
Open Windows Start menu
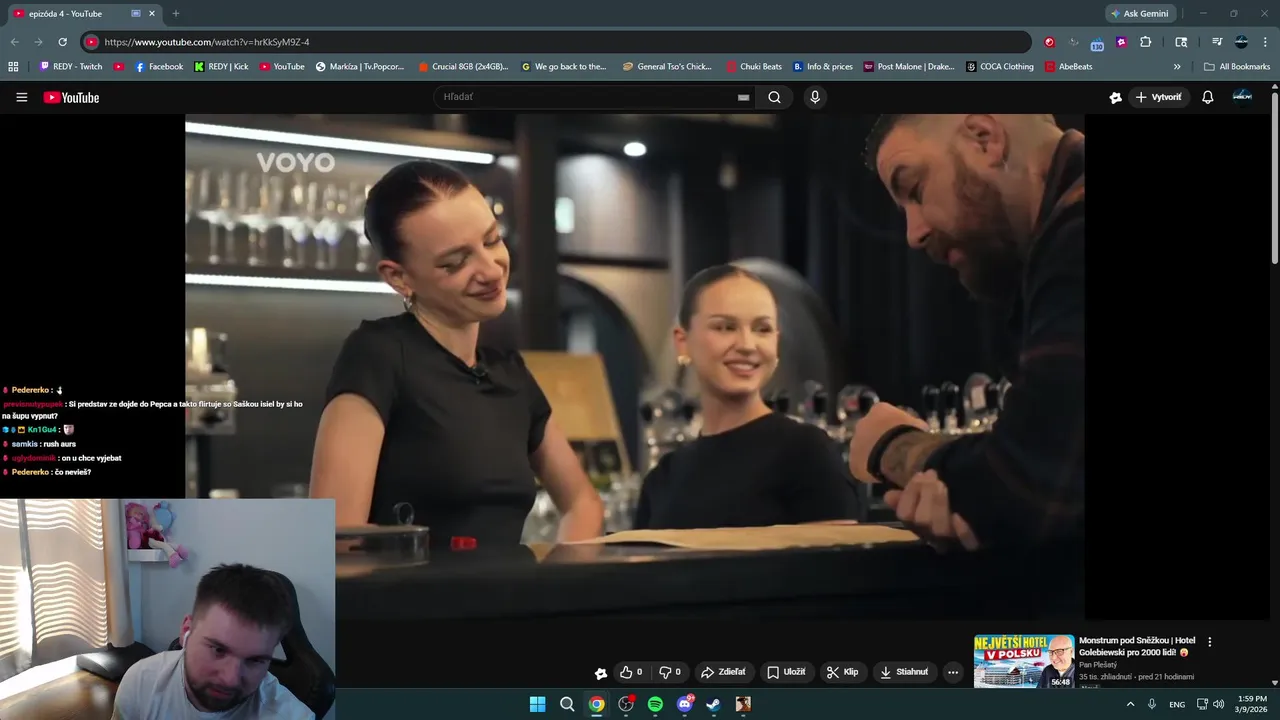click(x=537, y=704)
